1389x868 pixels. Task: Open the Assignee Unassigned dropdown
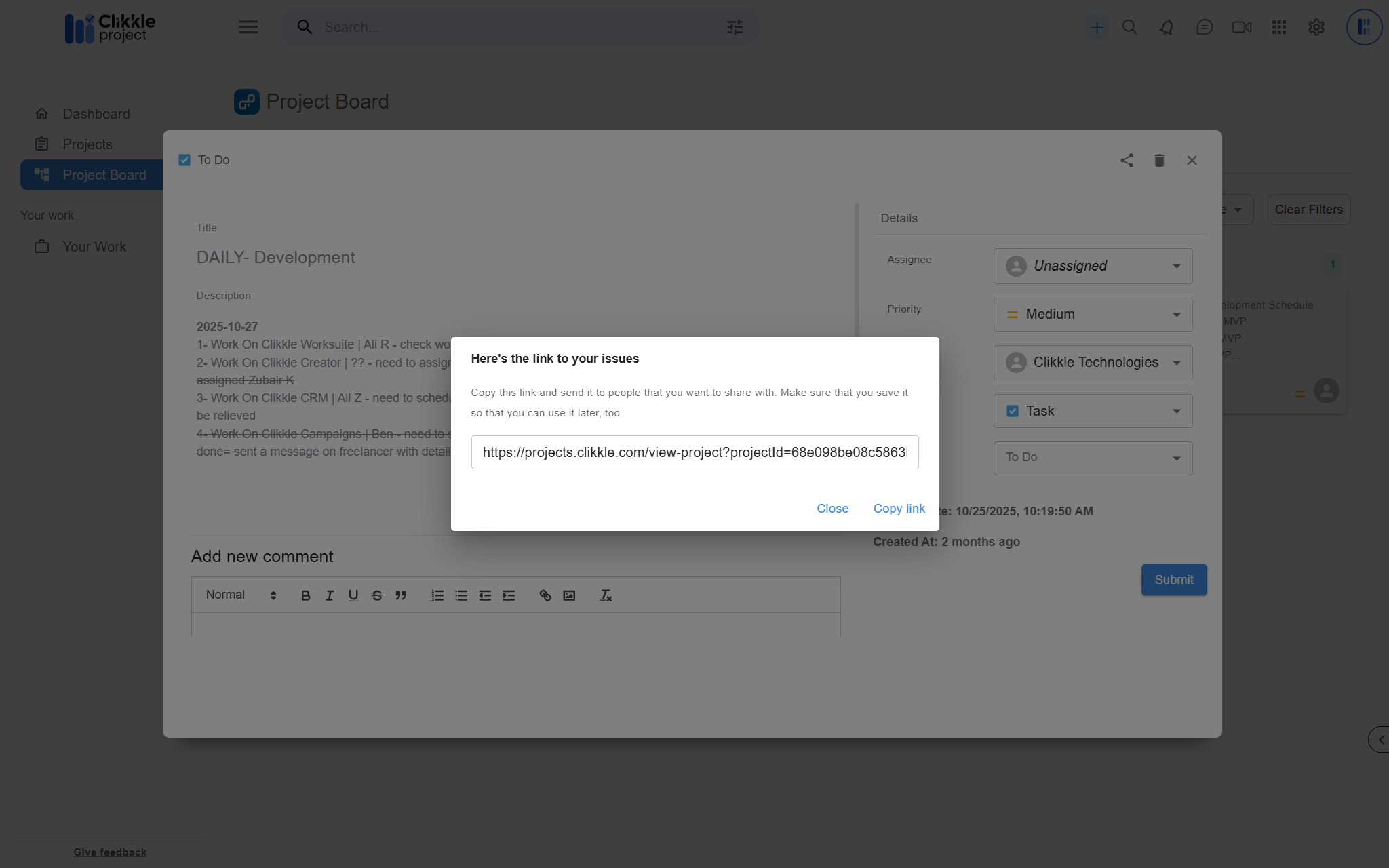(1093, 266)
